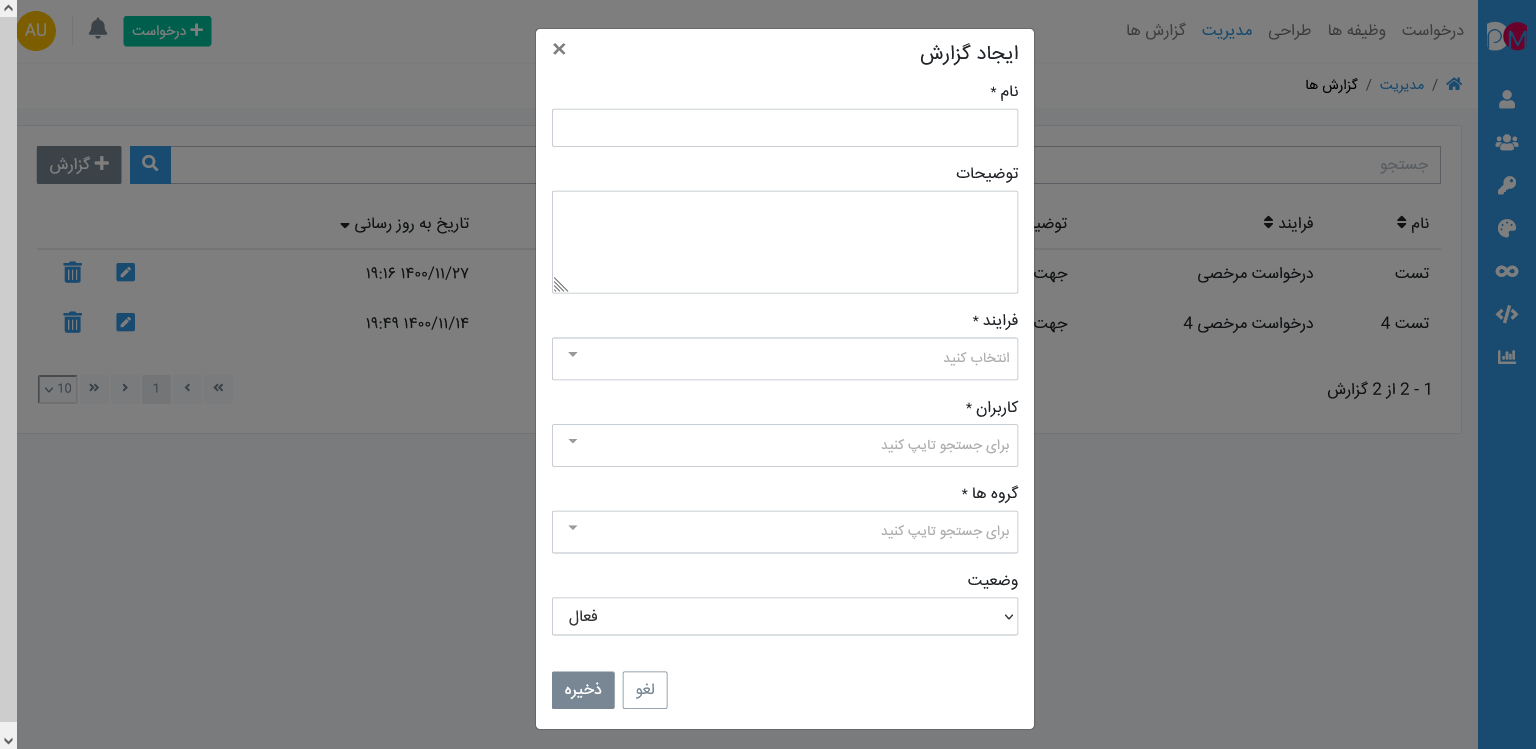The height and width of the screenshot is (749, 1536).
Task: Open the palette theme sidebar icon
Action: pyautogui.click(x=1507, y=228)
